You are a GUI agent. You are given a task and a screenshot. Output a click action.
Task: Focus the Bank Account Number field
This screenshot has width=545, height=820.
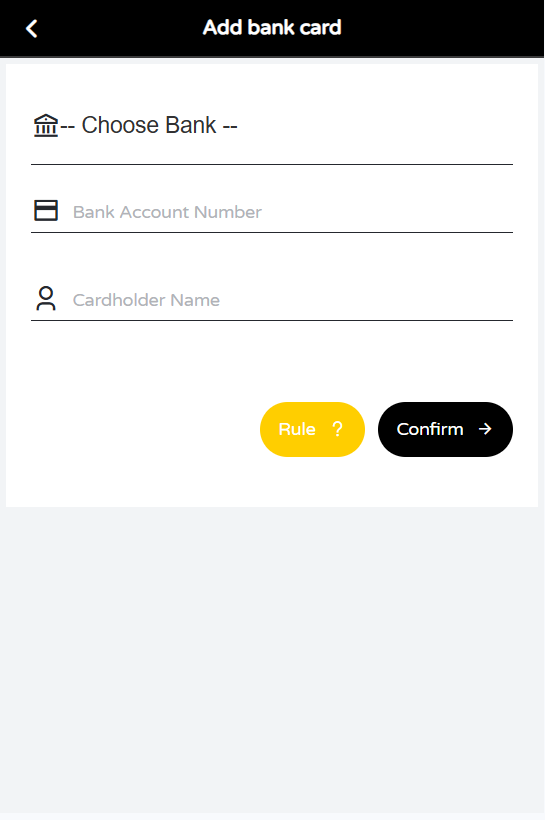coord(272,211)
